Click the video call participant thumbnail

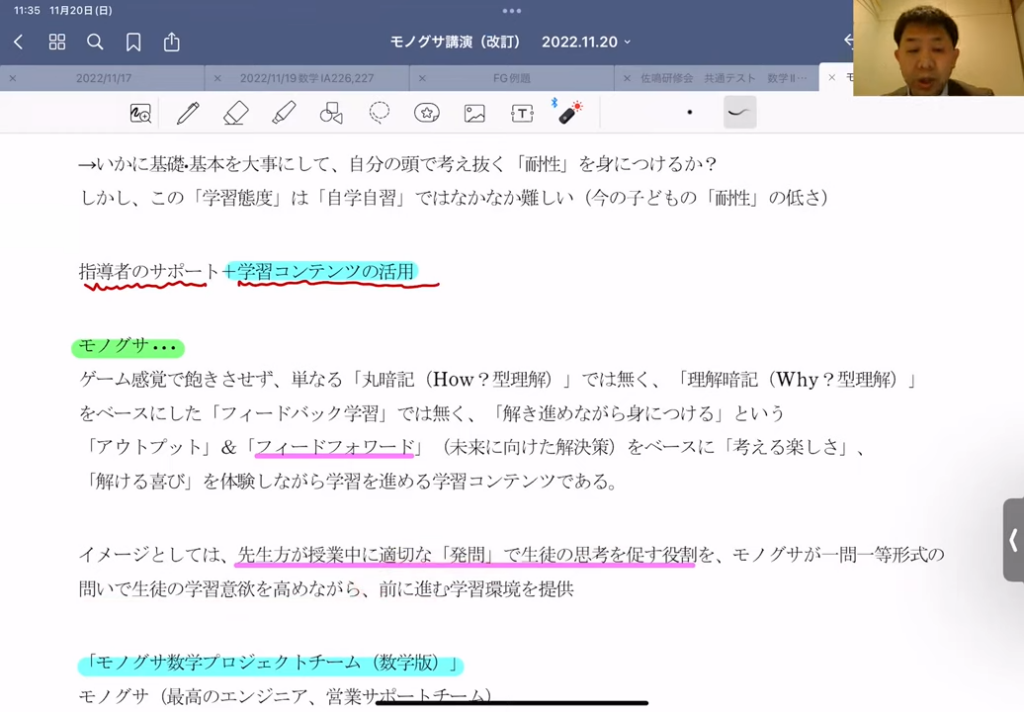[938, 48]
